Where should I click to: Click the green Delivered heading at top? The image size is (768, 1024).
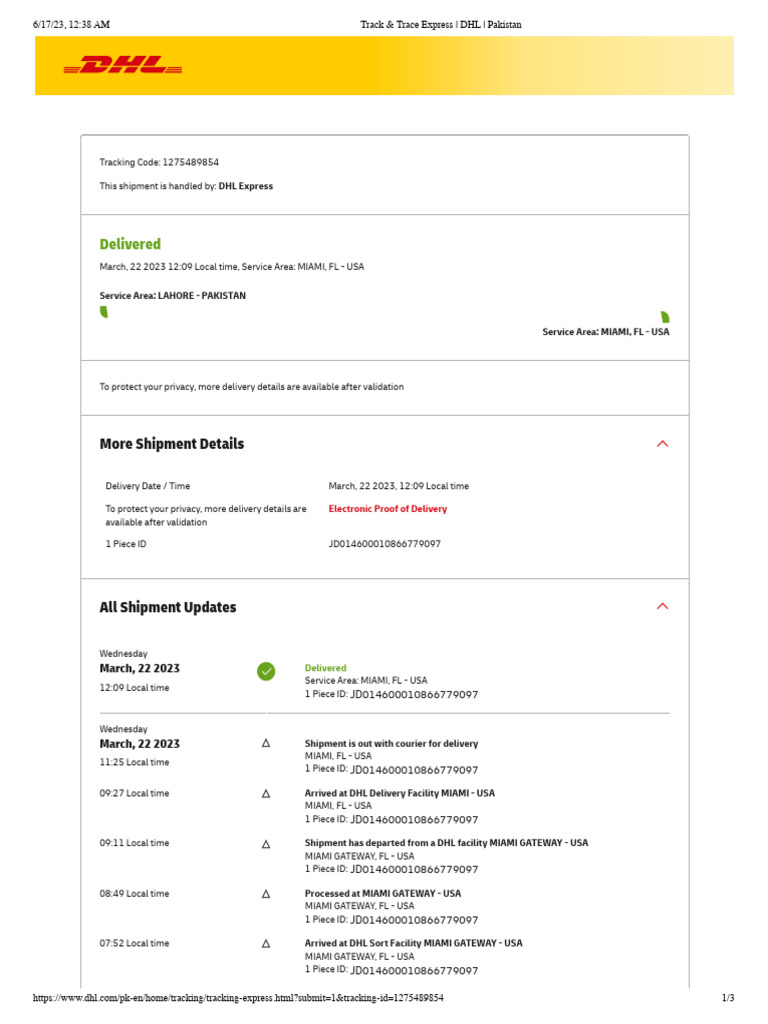[x=130, y=244]
